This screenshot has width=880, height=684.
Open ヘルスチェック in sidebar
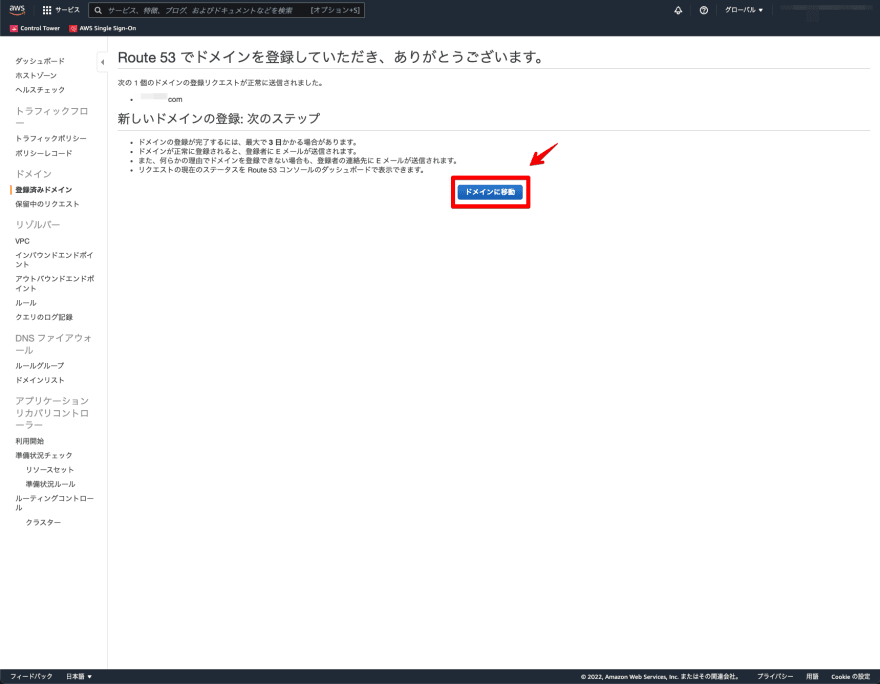[40, 90]
